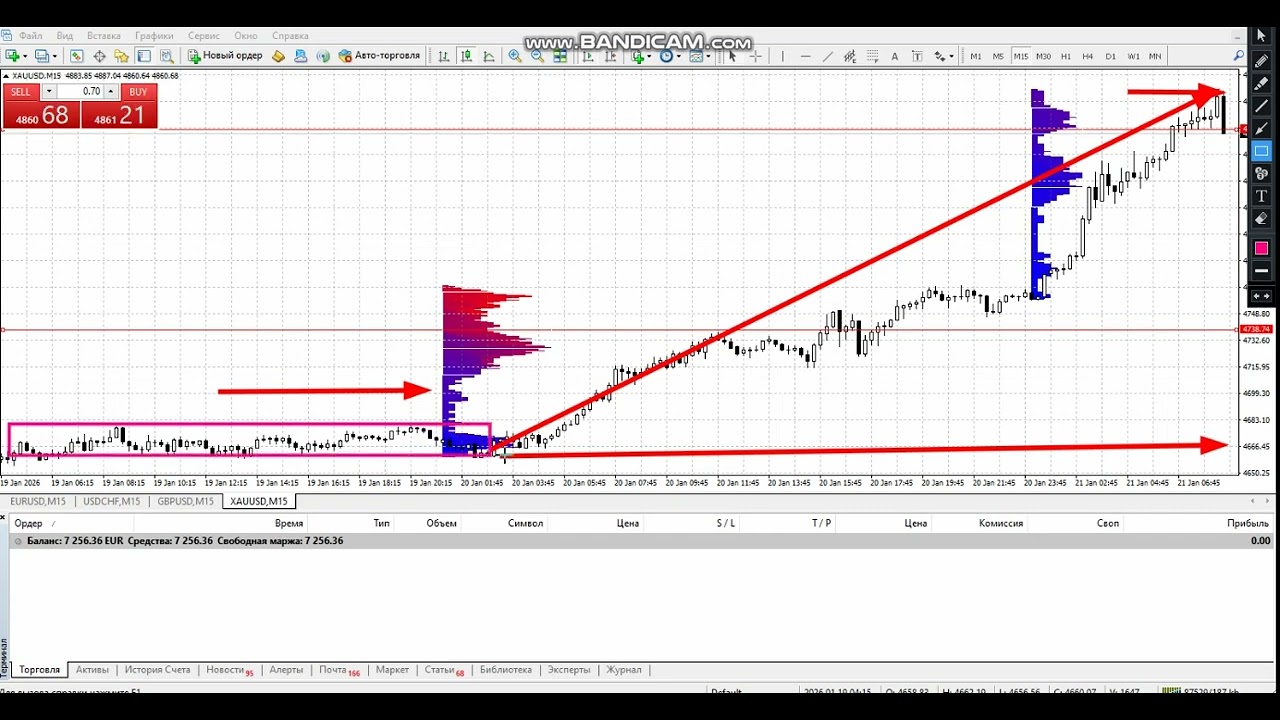
Task: Open the Templates toolbar icon
Action: 696,56
